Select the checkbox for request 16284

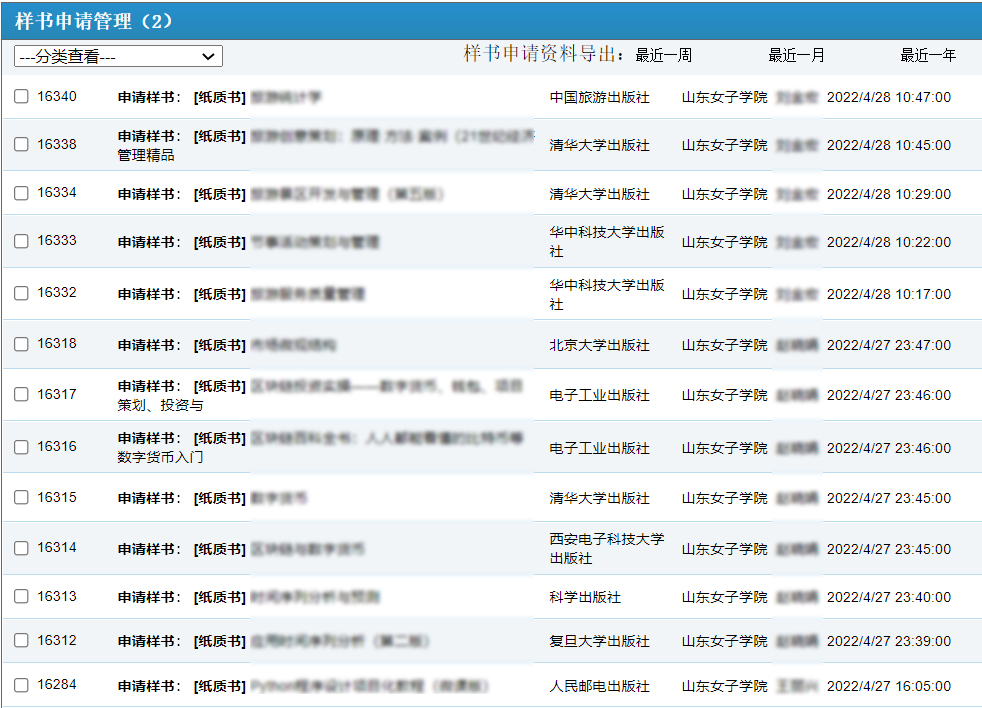coord(21,686)
